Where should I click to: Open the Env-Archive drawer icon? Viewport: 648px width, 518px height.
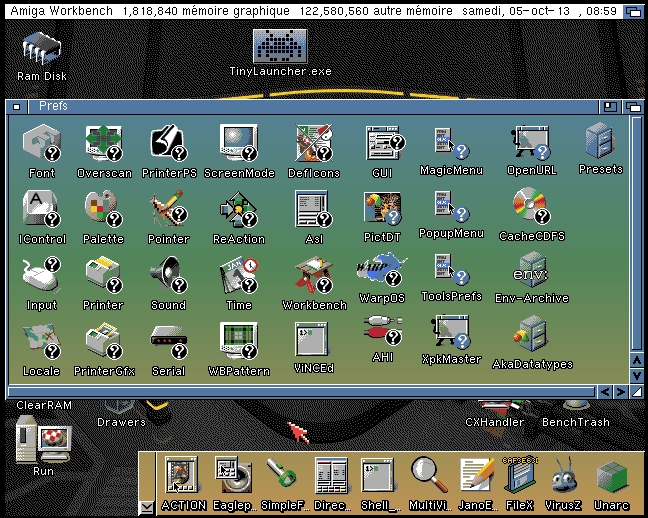click(x=531, y=270)
